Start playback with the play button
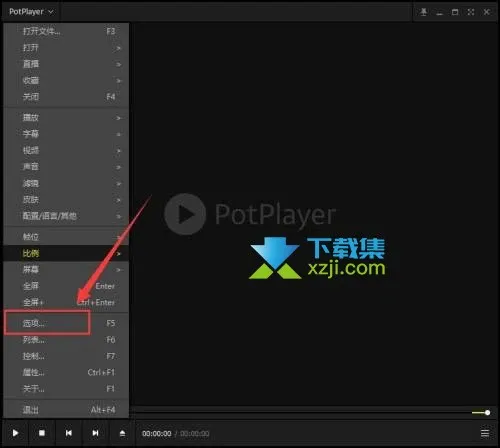The width and height of the screenshot is (500, 448). point(15,433)
